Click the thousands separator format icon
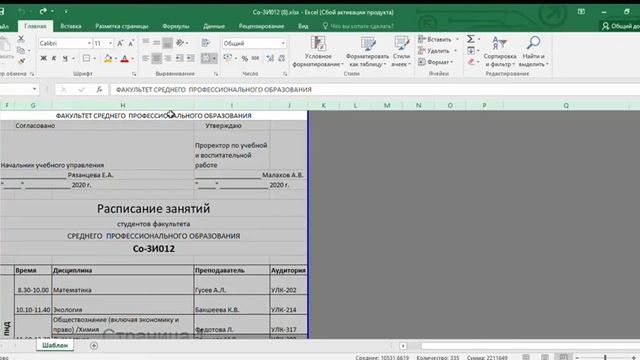 (256, 58)
